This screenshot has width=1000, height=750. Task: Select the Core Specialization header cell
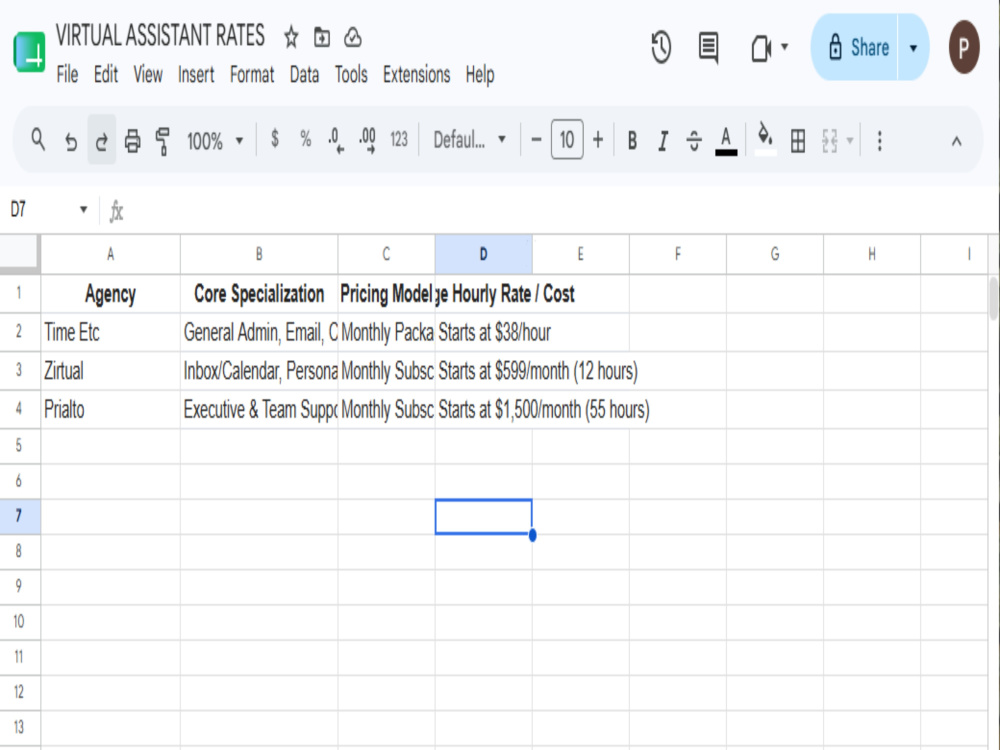point(259,294)
